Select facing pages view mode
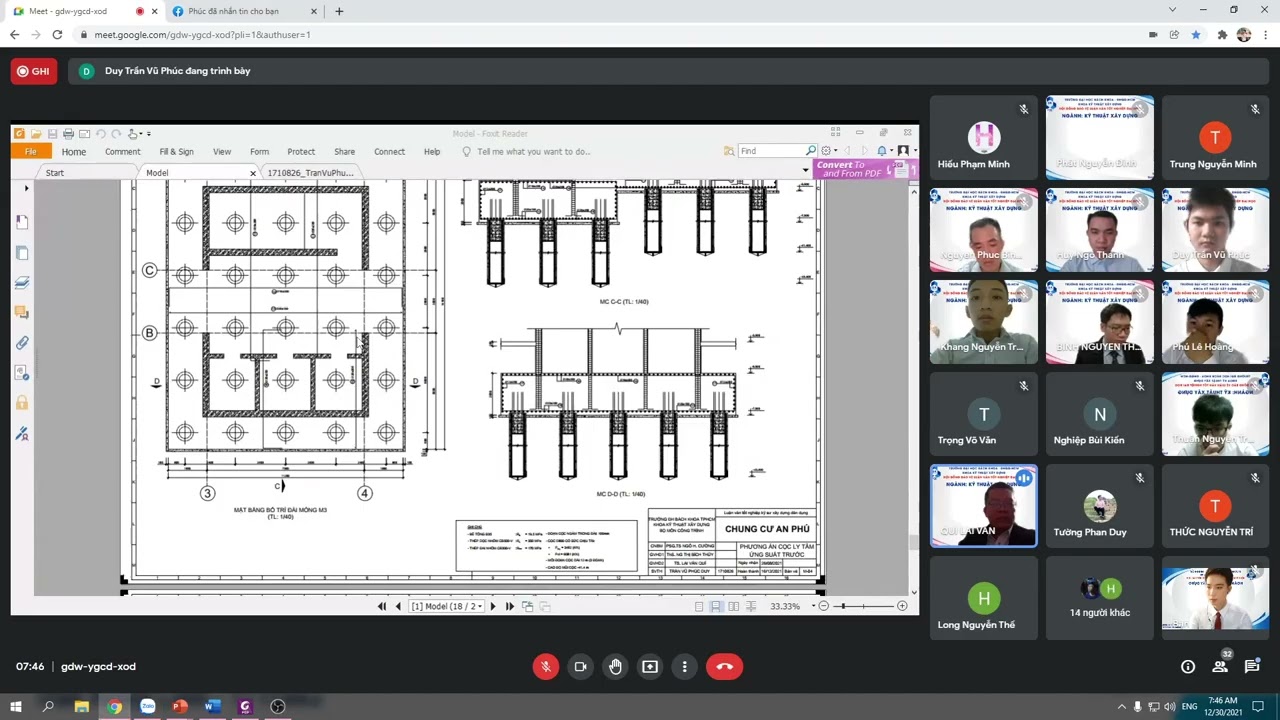Image resolution: width=1280 pixels, height=720 pixels. 734,606
